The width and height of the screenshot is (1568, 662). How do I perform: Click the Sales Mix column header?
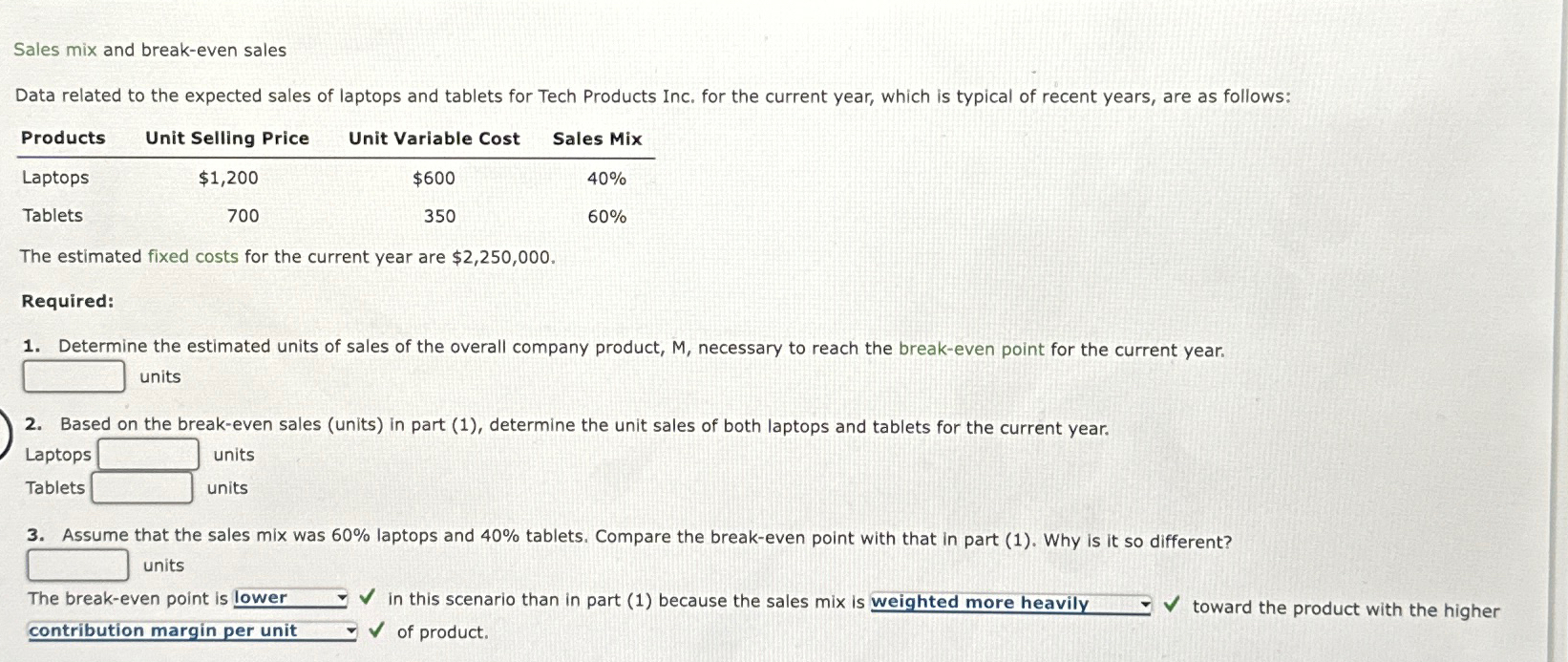(x=596, y=139)
